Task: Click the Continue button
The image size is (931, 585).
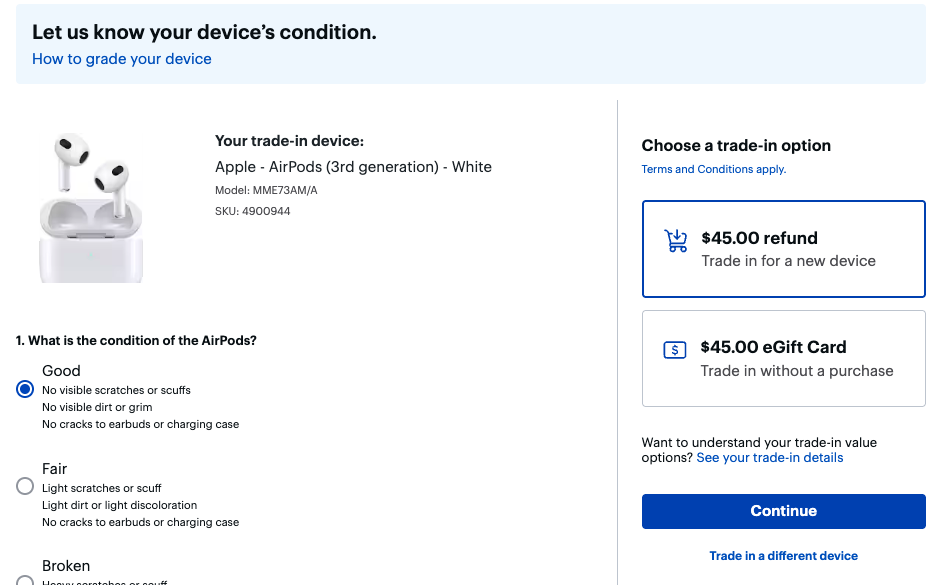Action: point(783,511)
